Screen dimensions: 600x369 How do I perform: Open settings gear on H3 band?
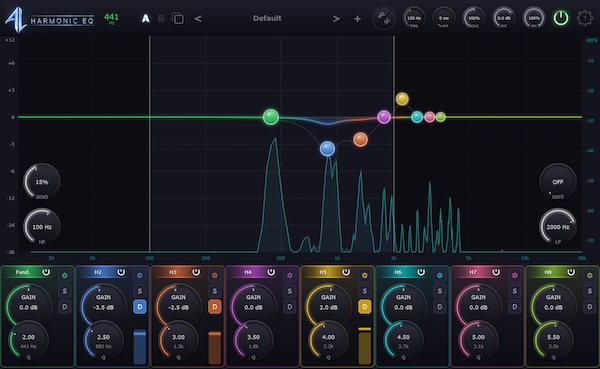click(x=215, y=275)
